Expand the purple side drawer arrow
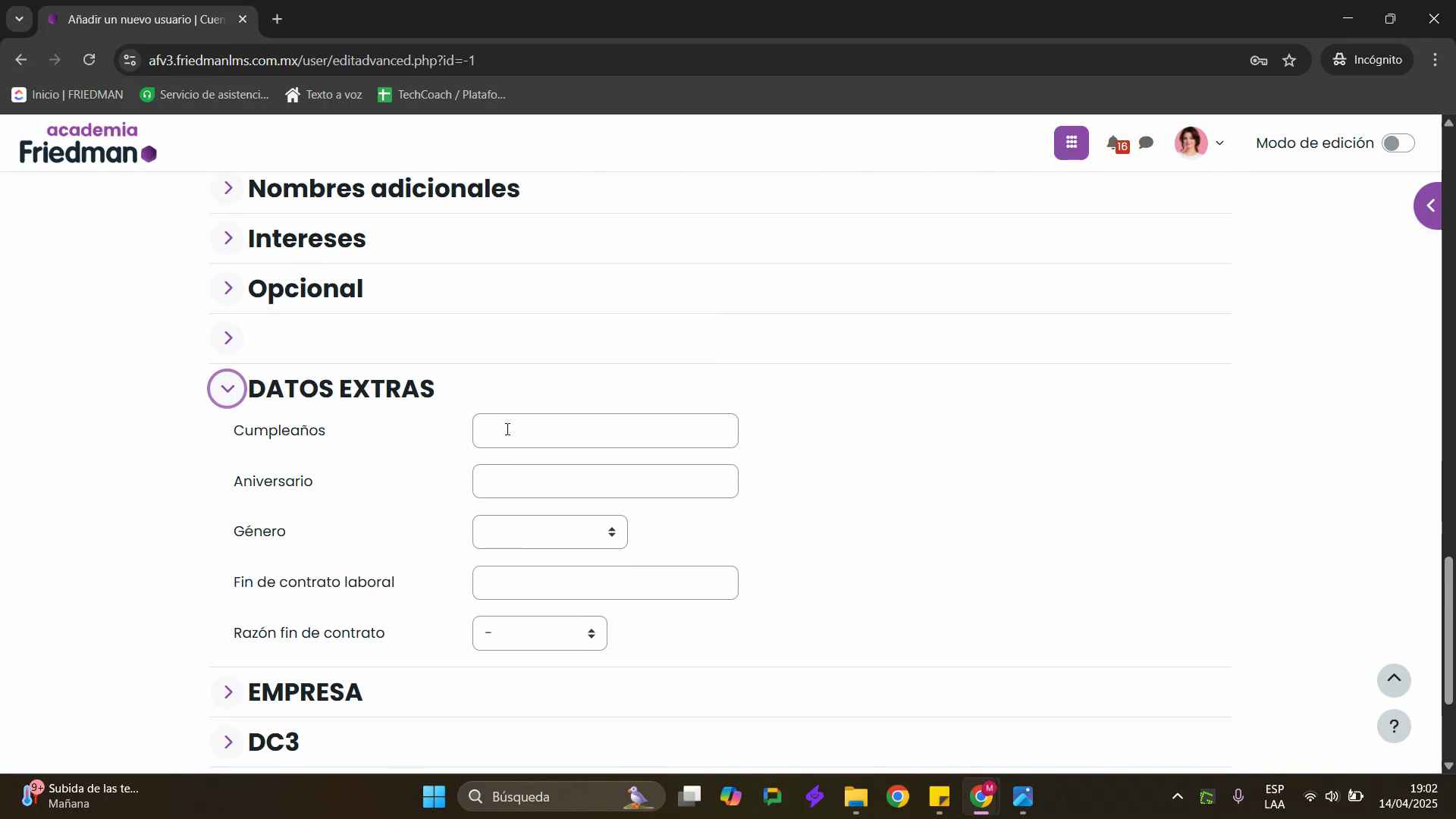Image resolution: width=1456 pixels, height=819 pixels. pyautogui.click(x=1430, y=206)
